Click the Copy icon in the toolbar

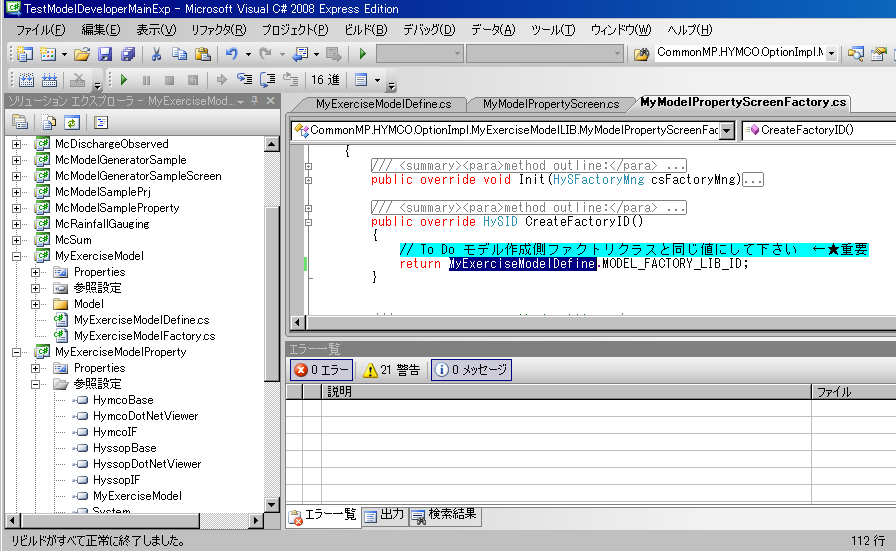(x=179, y=54)
